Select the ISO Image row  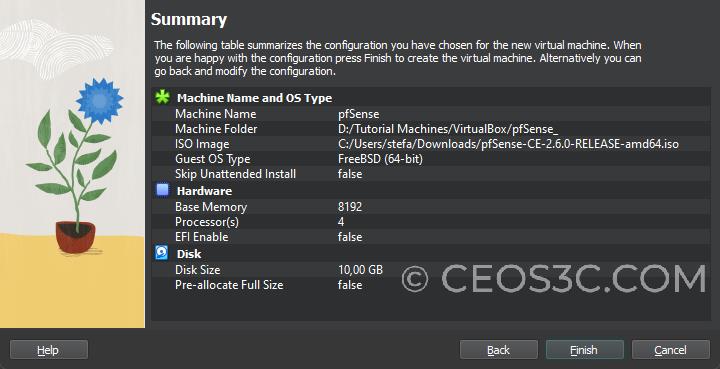(x=431, y=144)
